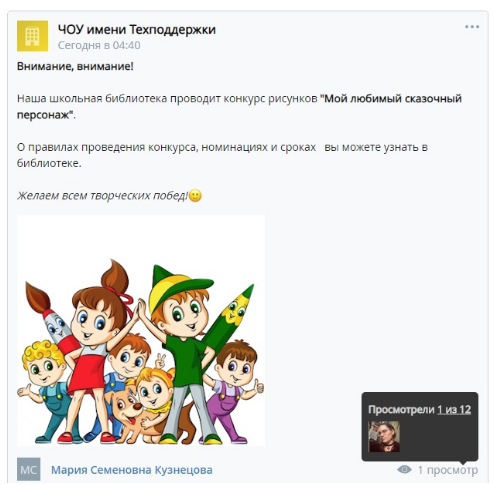Screen dimensions: 494x485
Task: Click the yellow building group avatar
Action: pos(32,36)
